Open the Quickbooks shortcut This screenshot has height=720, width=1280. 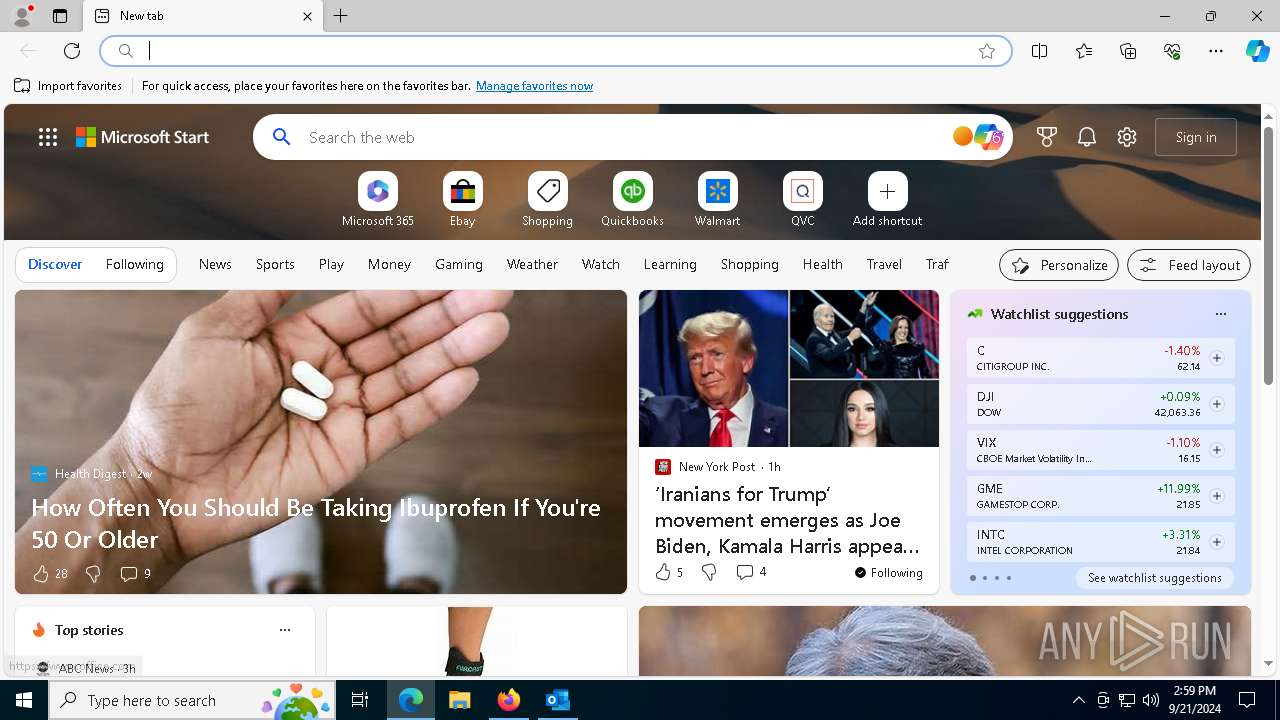click(x=632, y=200)
